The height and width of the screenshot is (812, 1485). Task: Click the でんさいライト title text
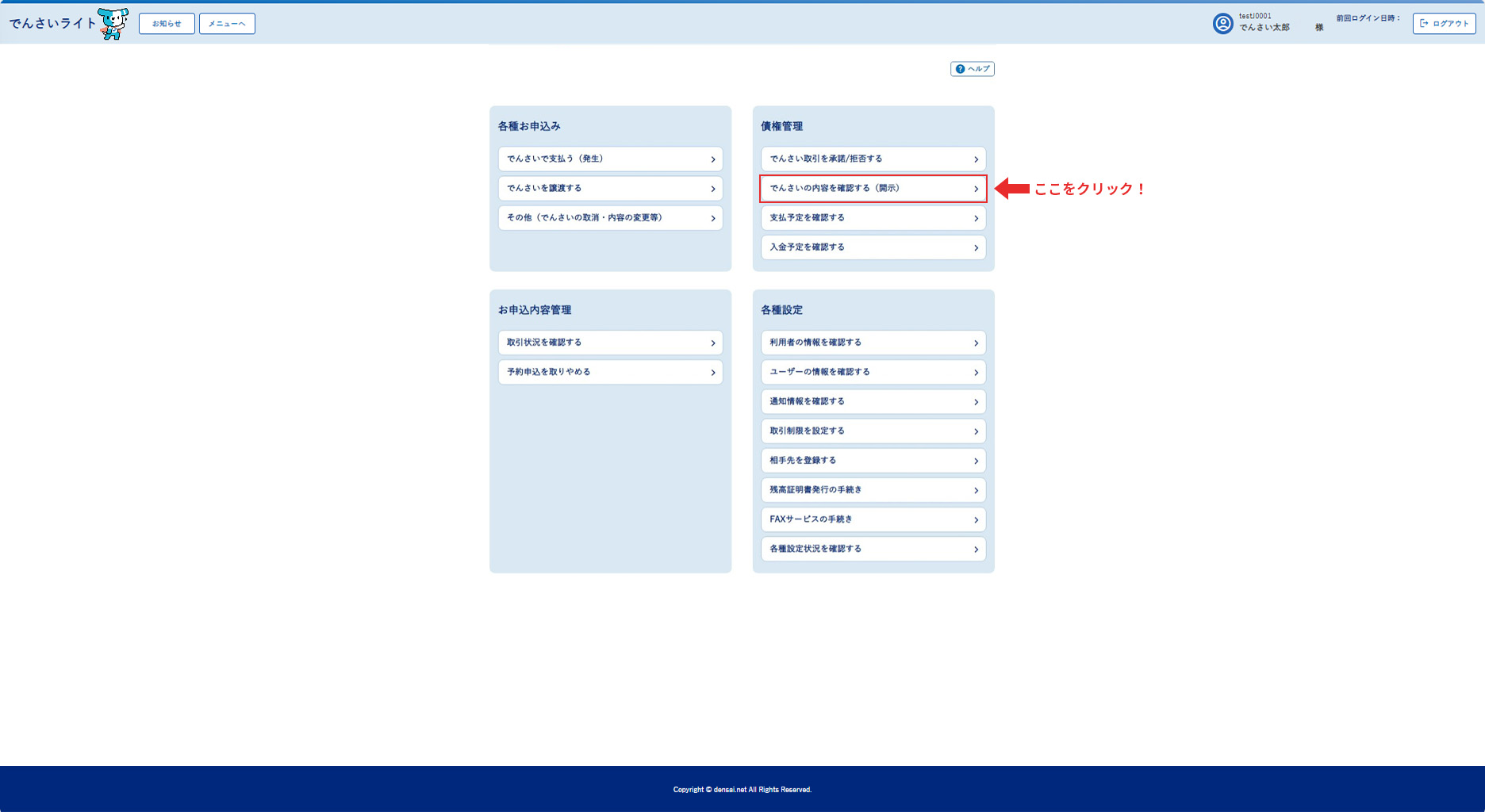[52, 24]
